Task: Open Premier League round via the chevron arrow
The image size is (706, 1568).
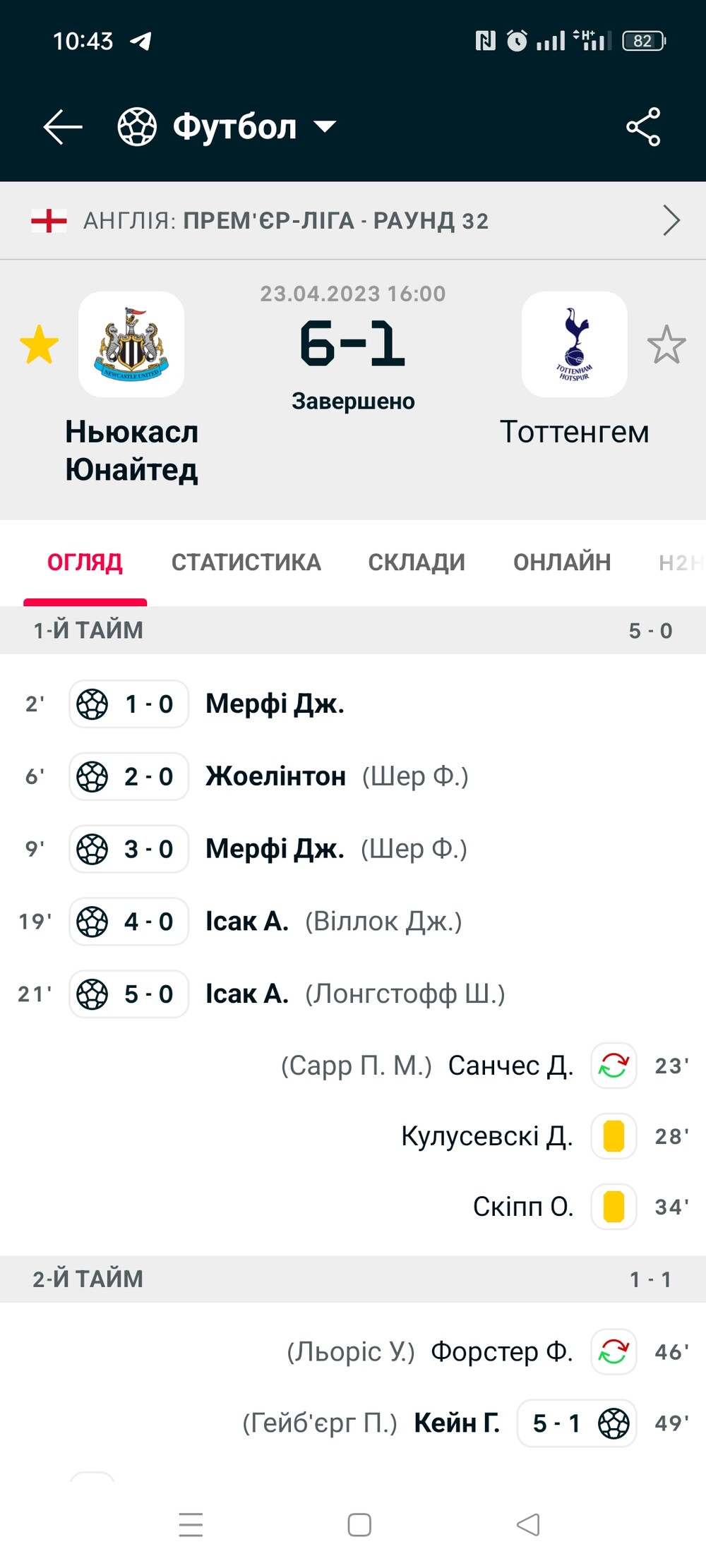Action: [671, 221]
